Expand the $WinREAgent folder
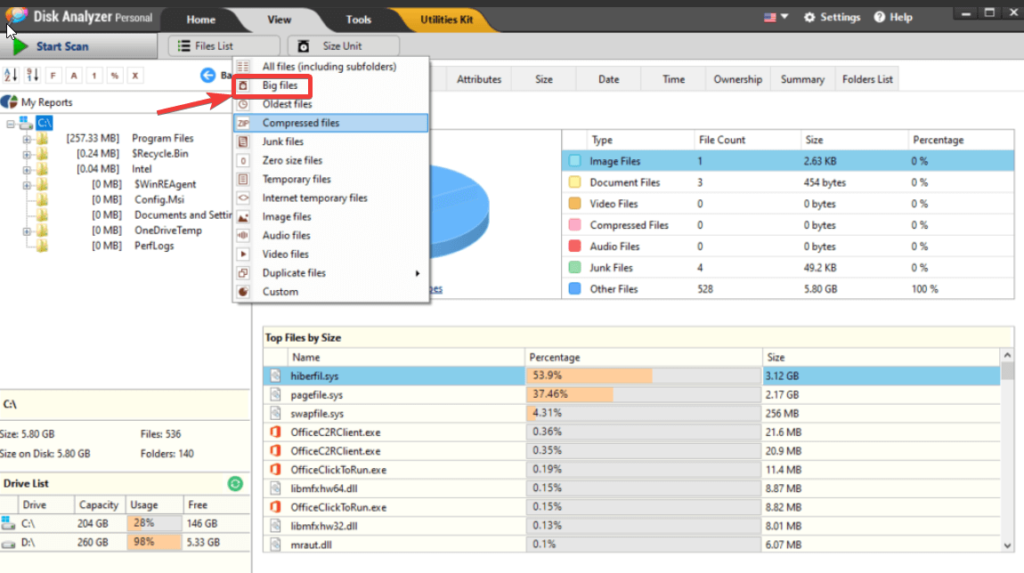 pyautogui.click(x=27, y=185)
